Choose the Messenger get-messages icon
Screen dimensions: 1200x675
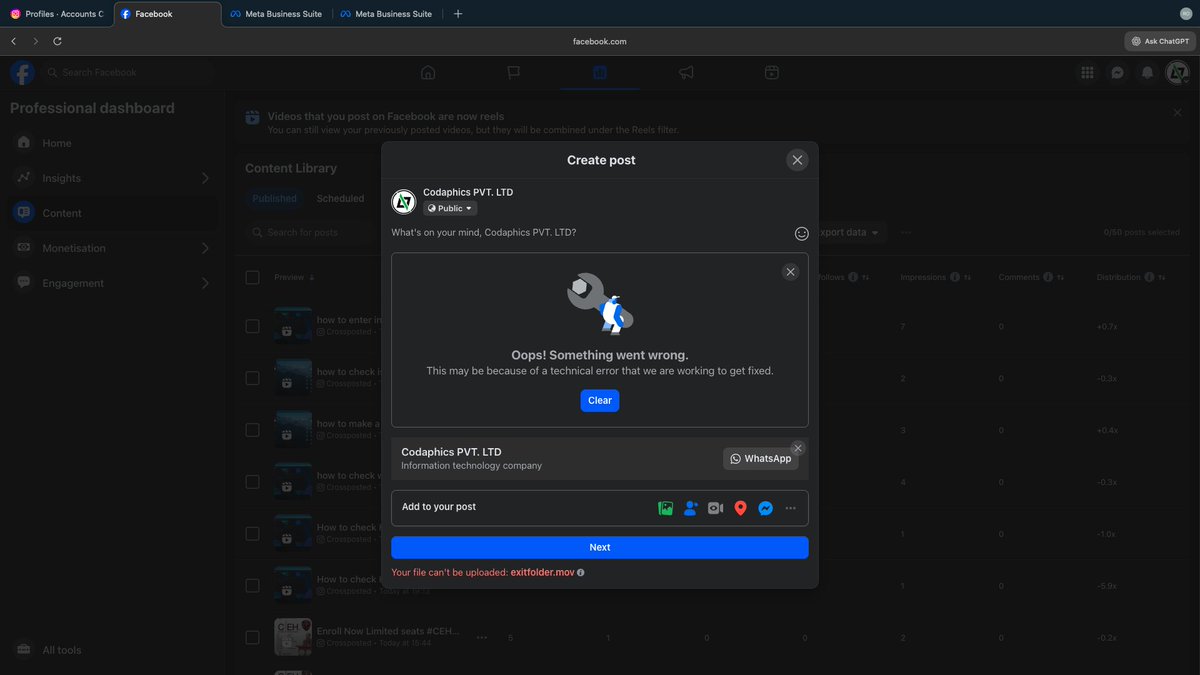coord(765,508)
